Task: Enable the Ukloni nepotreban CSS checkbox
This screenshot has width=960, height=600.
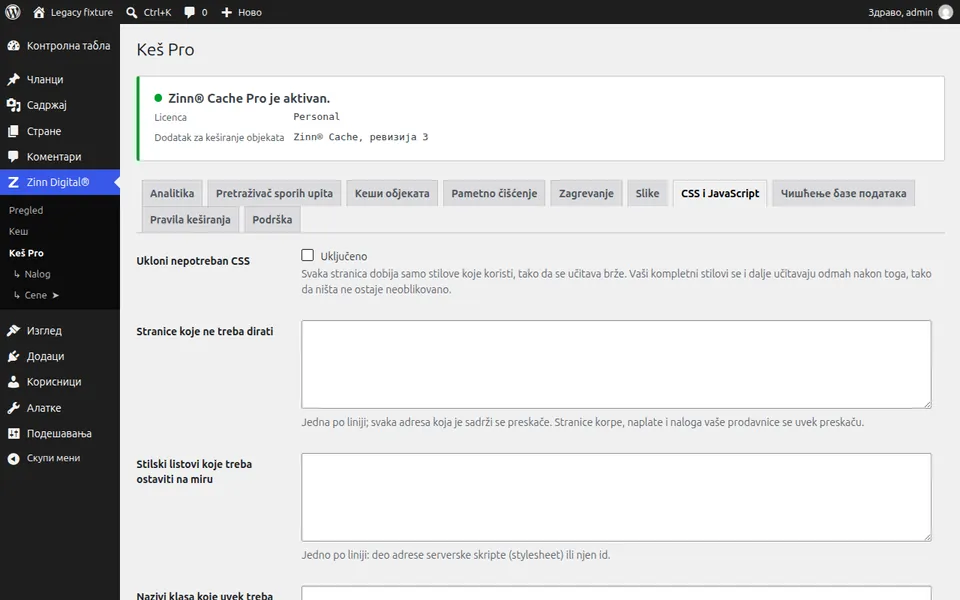Action: point(307,255)
